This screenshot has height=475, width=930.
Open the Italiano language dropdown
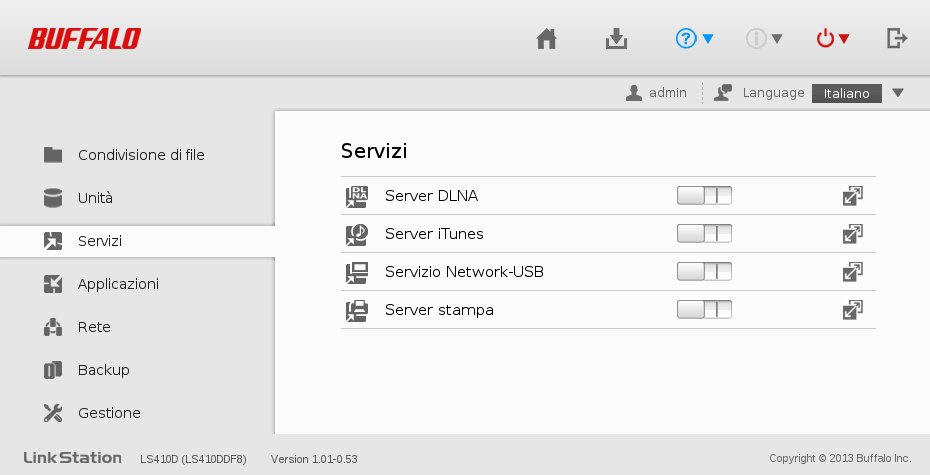[x=858, y=93]
